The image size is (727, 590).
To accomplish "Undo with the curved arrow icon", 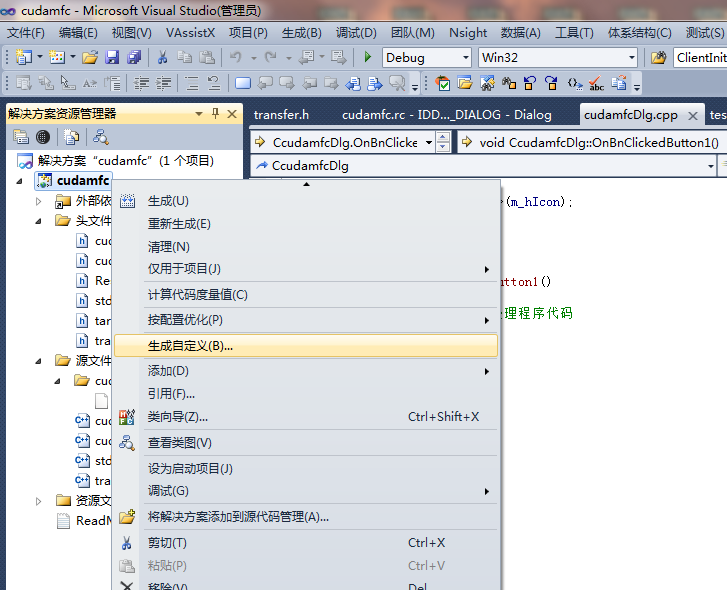I will point(236,57).
